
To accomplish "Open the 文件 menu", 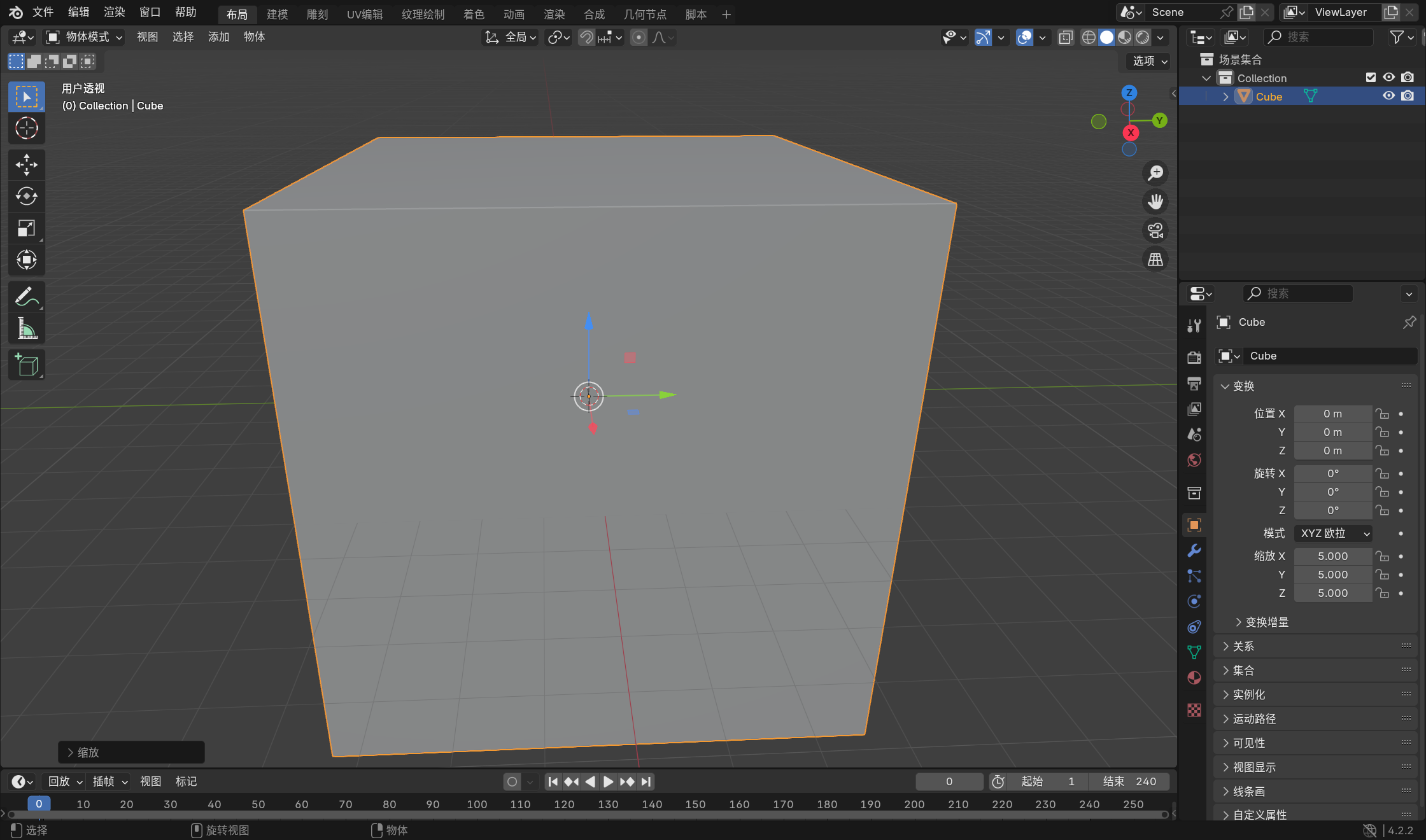I will click(x=43, y=12).
